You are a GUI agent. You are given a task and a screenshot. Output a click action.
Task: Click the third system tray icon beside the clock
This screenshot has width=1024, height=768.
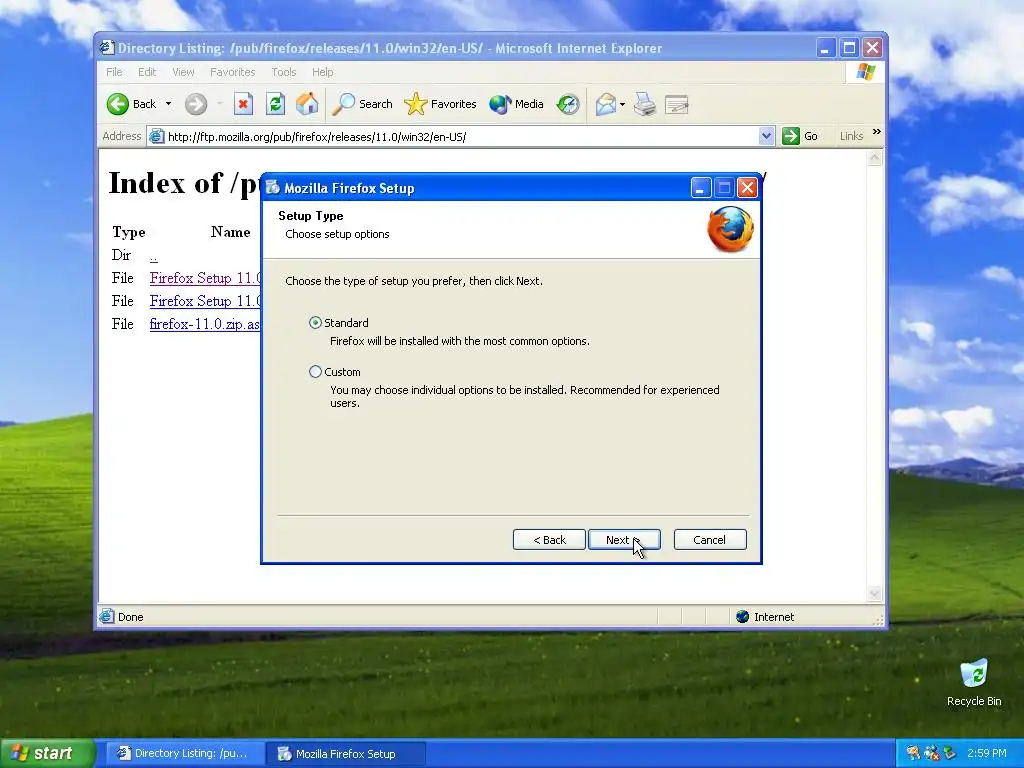click(x=950, y=753)
